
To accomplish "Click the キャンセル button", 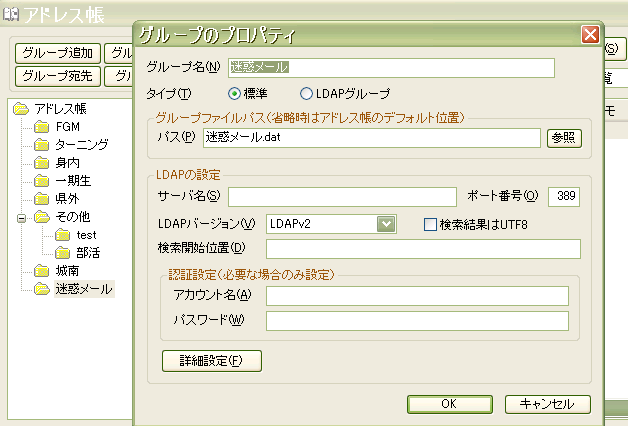I will tap(547, 404).
